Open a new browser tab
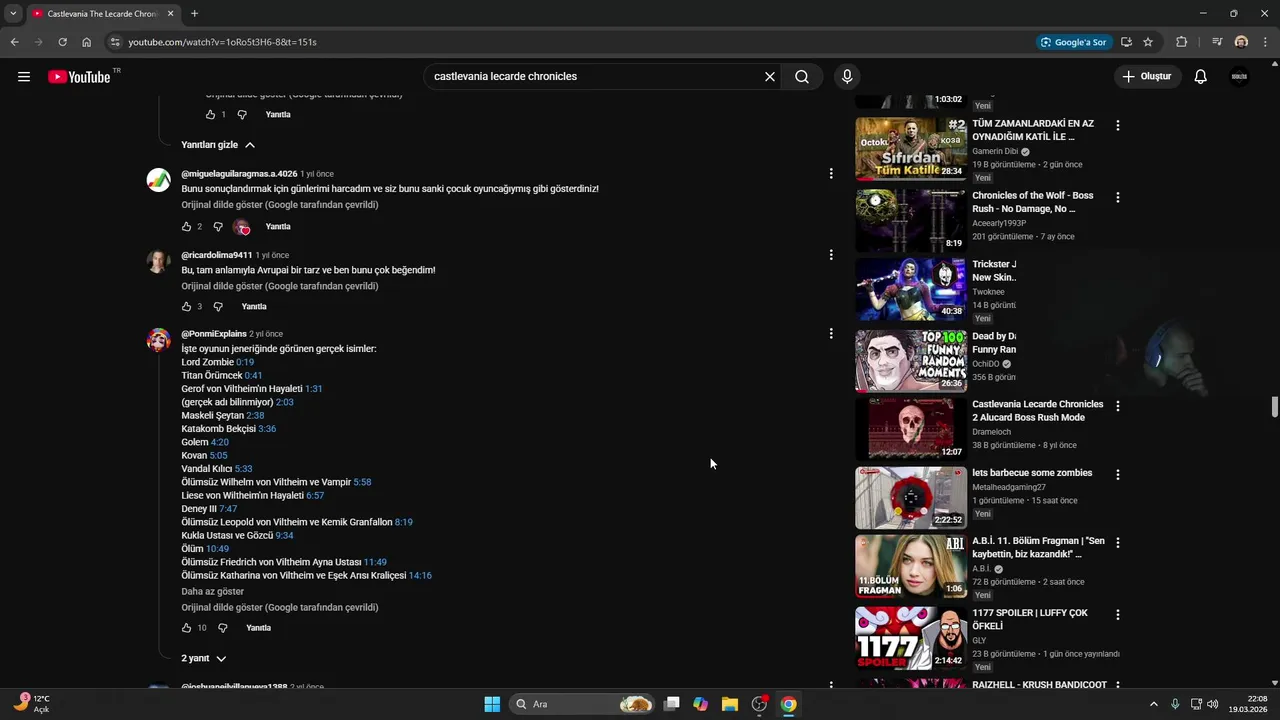Viewport: 1280px width, 720px height. point(194,14)
